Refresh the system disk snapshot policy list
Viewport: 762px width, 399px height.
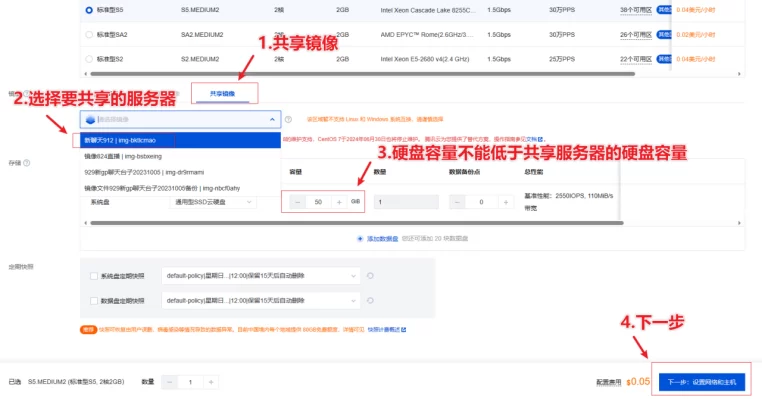(370, 276)
